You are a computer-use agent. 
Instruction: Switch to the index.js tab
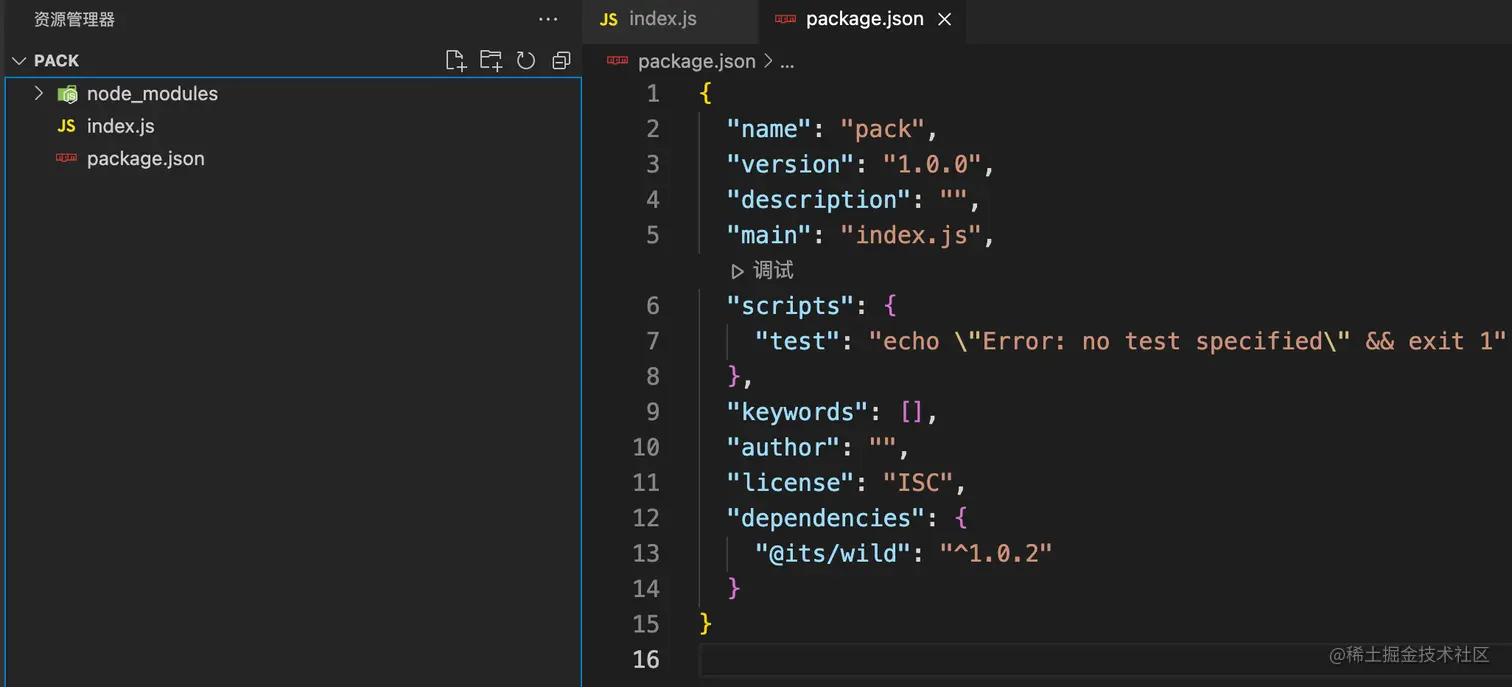pos(671,21)
